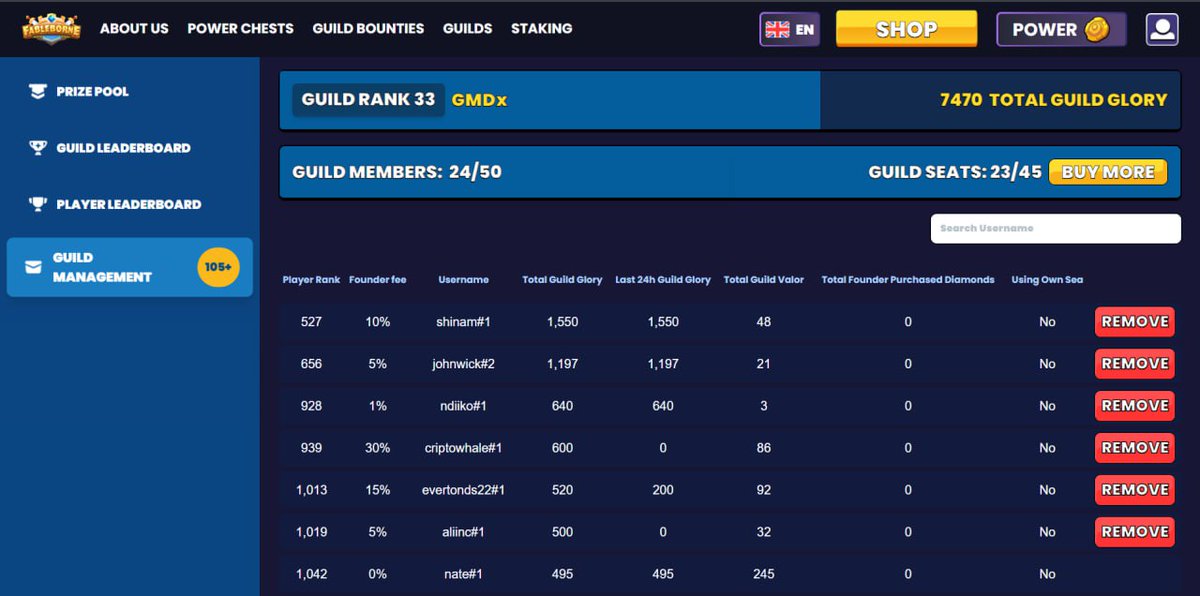Viewport: 1200px width, 596px height.
Task: Open the Power currency menu
Action: point(1060,29)
